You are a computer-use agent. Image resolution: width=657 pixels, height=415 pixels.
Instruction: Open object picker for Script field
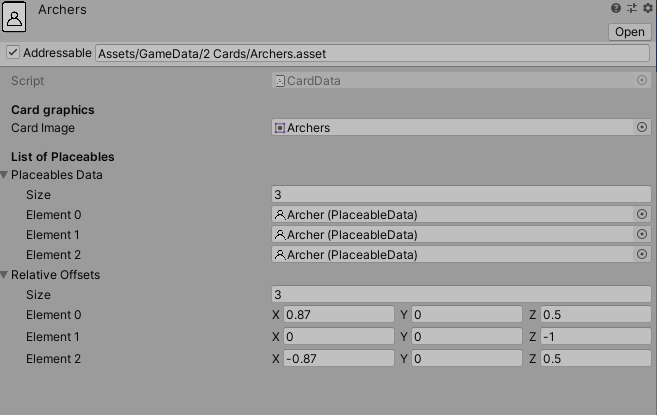click(x=642, y=80)
